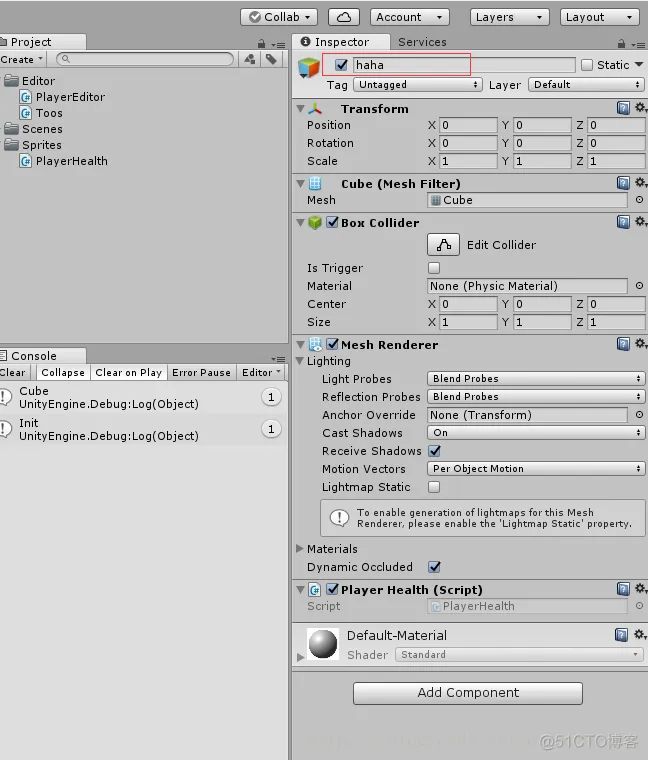Toggle Error Pause in Console

(x=201, y=372)
